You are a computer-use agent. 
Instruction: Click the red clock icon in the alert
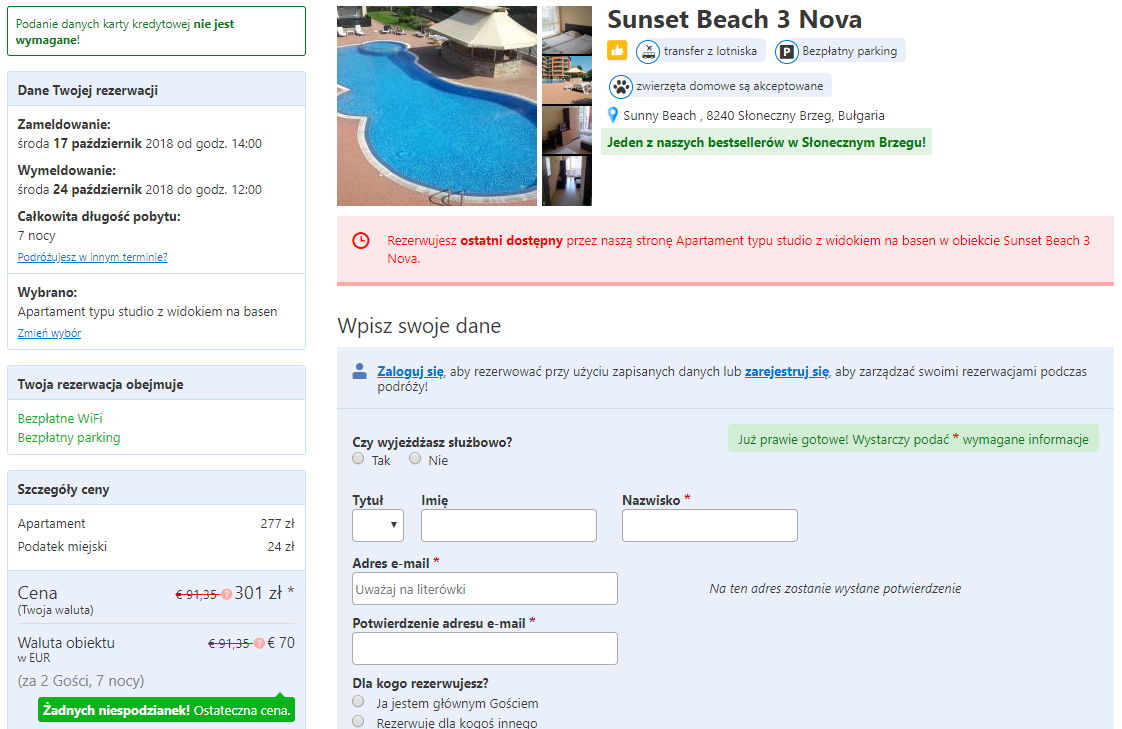(361, 240)
